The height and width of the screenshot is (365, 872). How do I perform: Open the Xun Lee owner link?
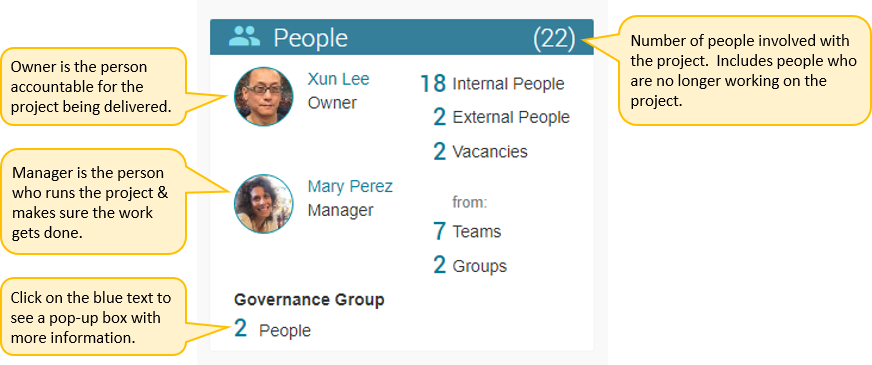(338, 79)
